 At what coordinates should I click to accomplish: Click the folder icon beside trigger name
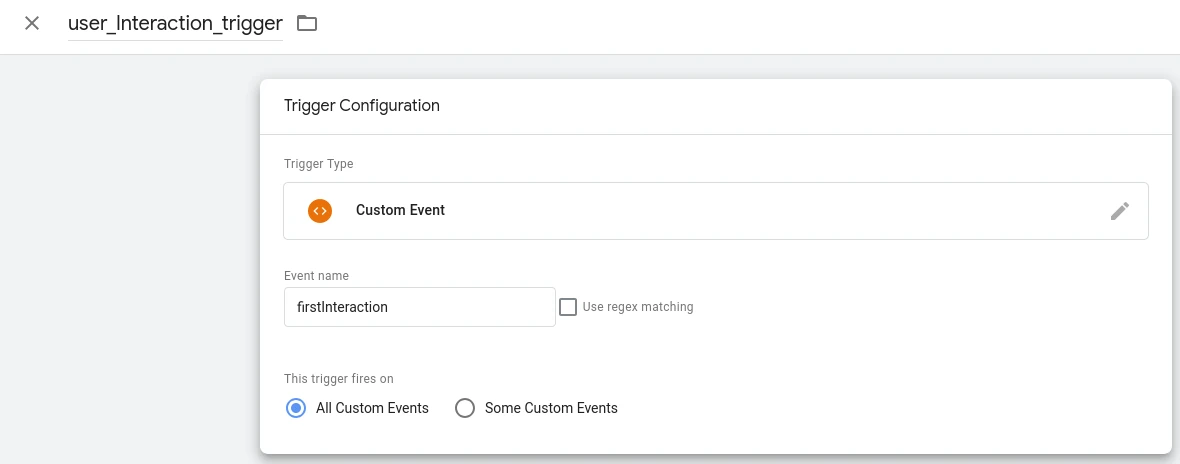[x=307, y=23]
